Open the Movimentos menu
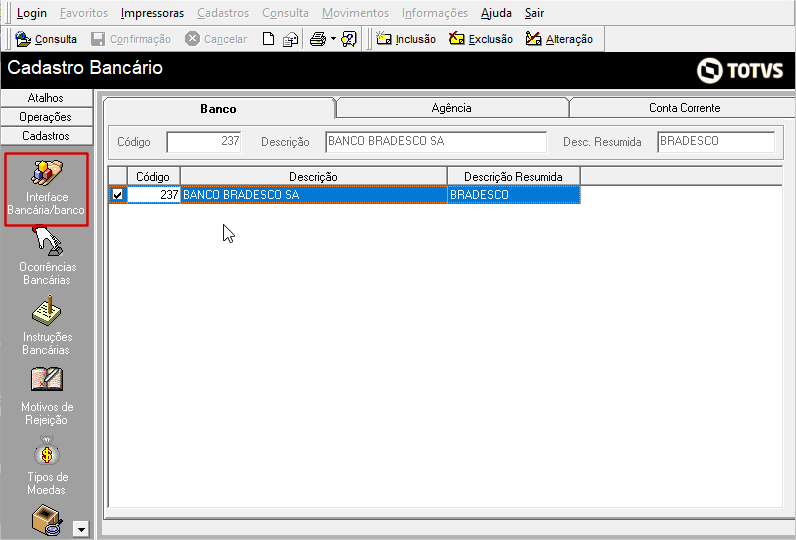 tap(355, 13)
